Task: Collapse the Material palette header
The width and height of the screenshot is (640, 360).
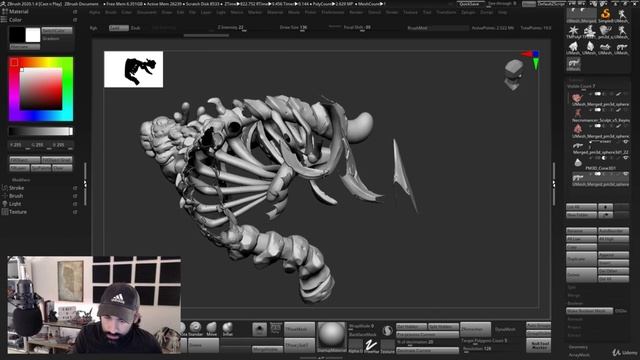Action: click(x=18, y=12)
